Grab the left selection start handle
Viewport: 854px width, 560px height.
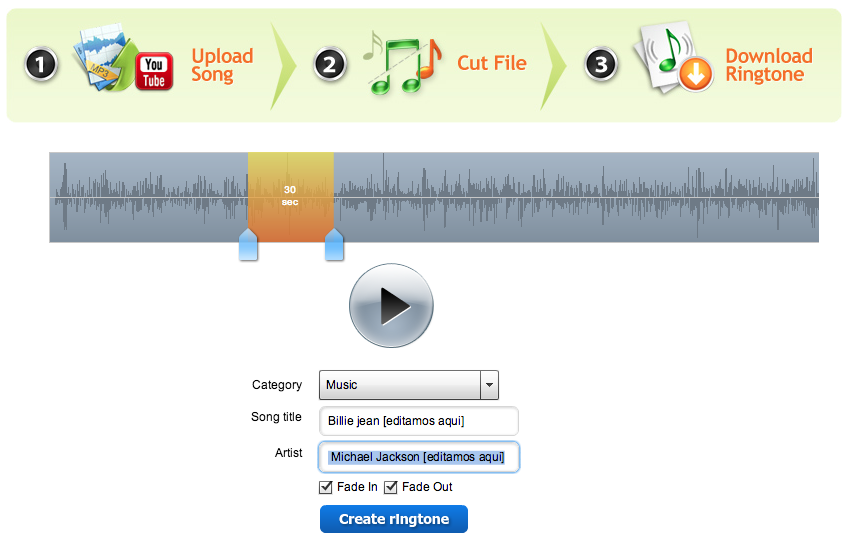tap(248, 245)
